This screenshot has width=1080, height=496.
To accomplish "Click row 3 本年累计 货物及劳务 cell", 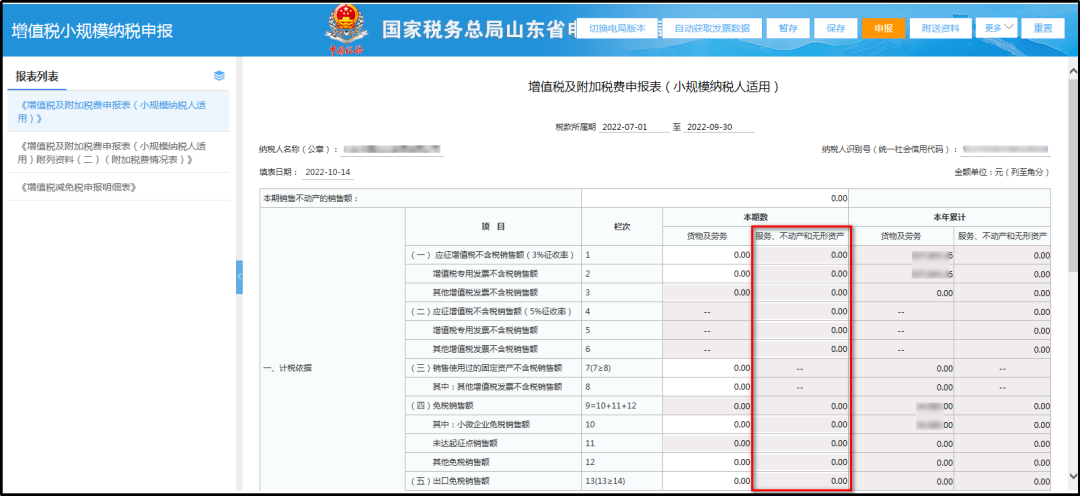I will pyautogui.click(x=901, y=292).
